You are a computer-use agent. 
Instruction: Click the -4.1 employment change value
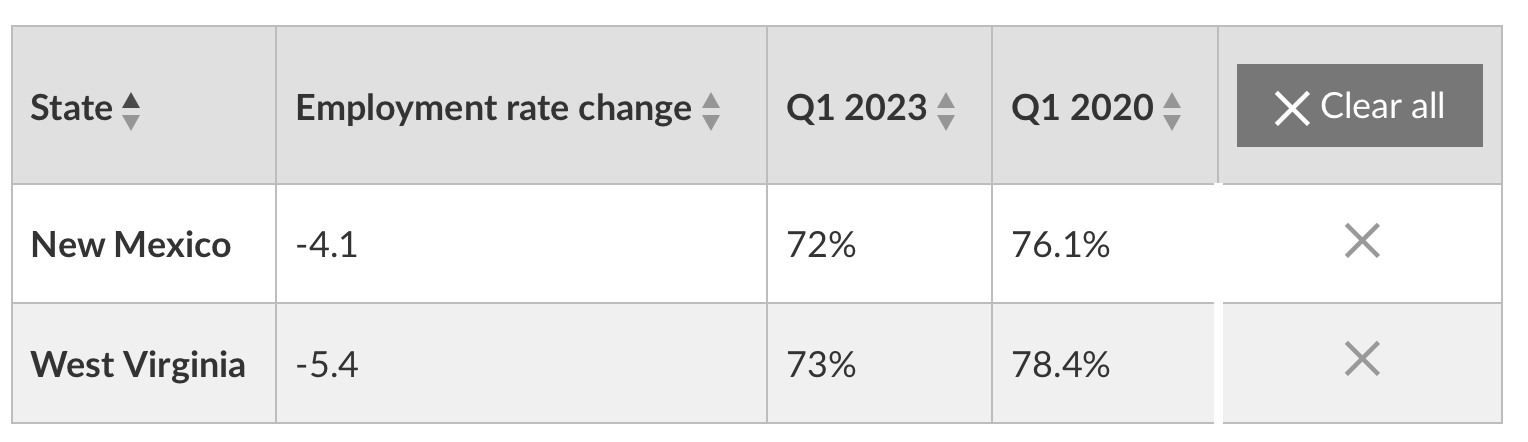(326, 244)
